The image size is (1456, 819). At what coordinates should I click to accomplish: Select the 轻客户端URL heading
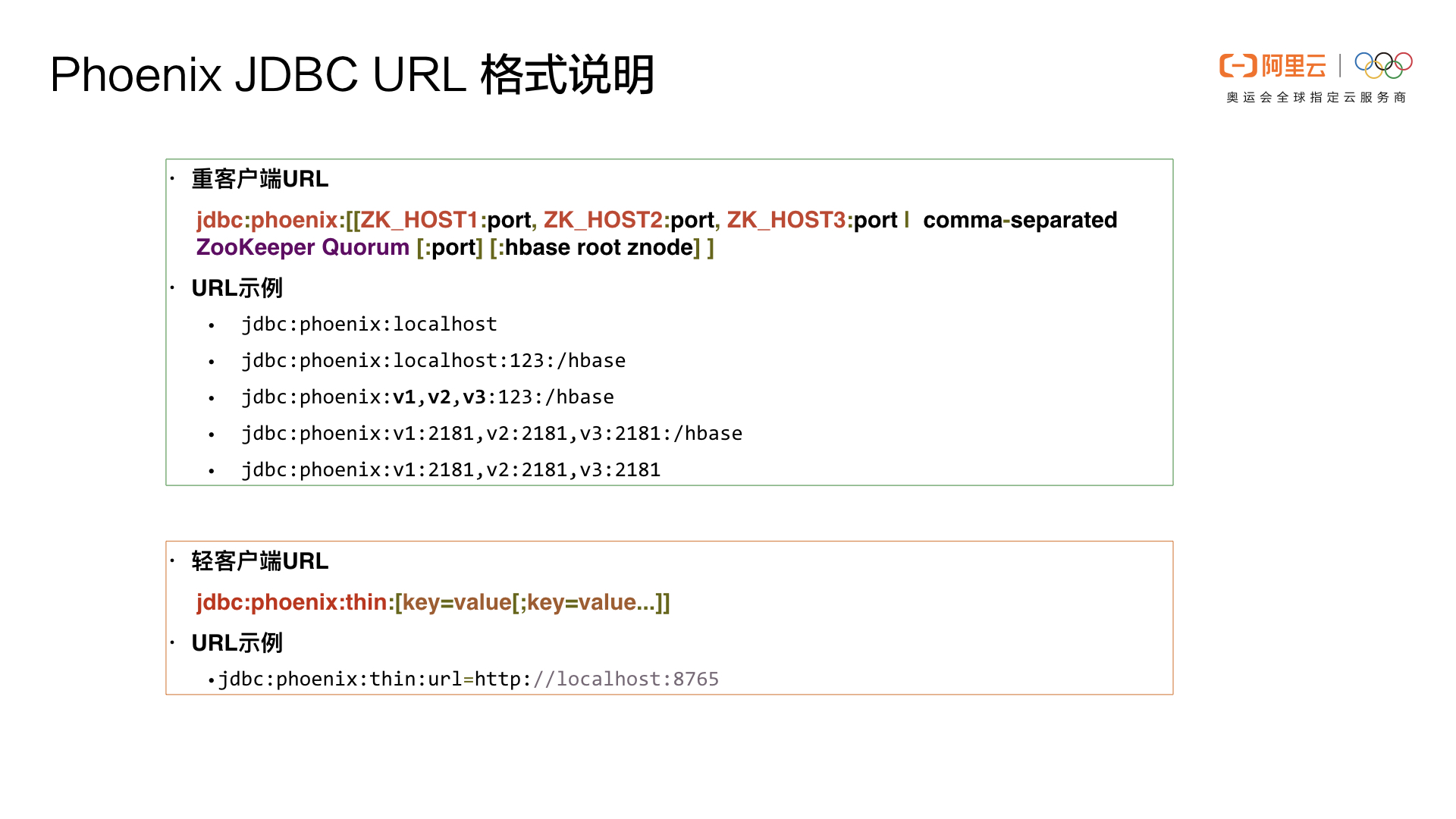[x=259, y=561]
